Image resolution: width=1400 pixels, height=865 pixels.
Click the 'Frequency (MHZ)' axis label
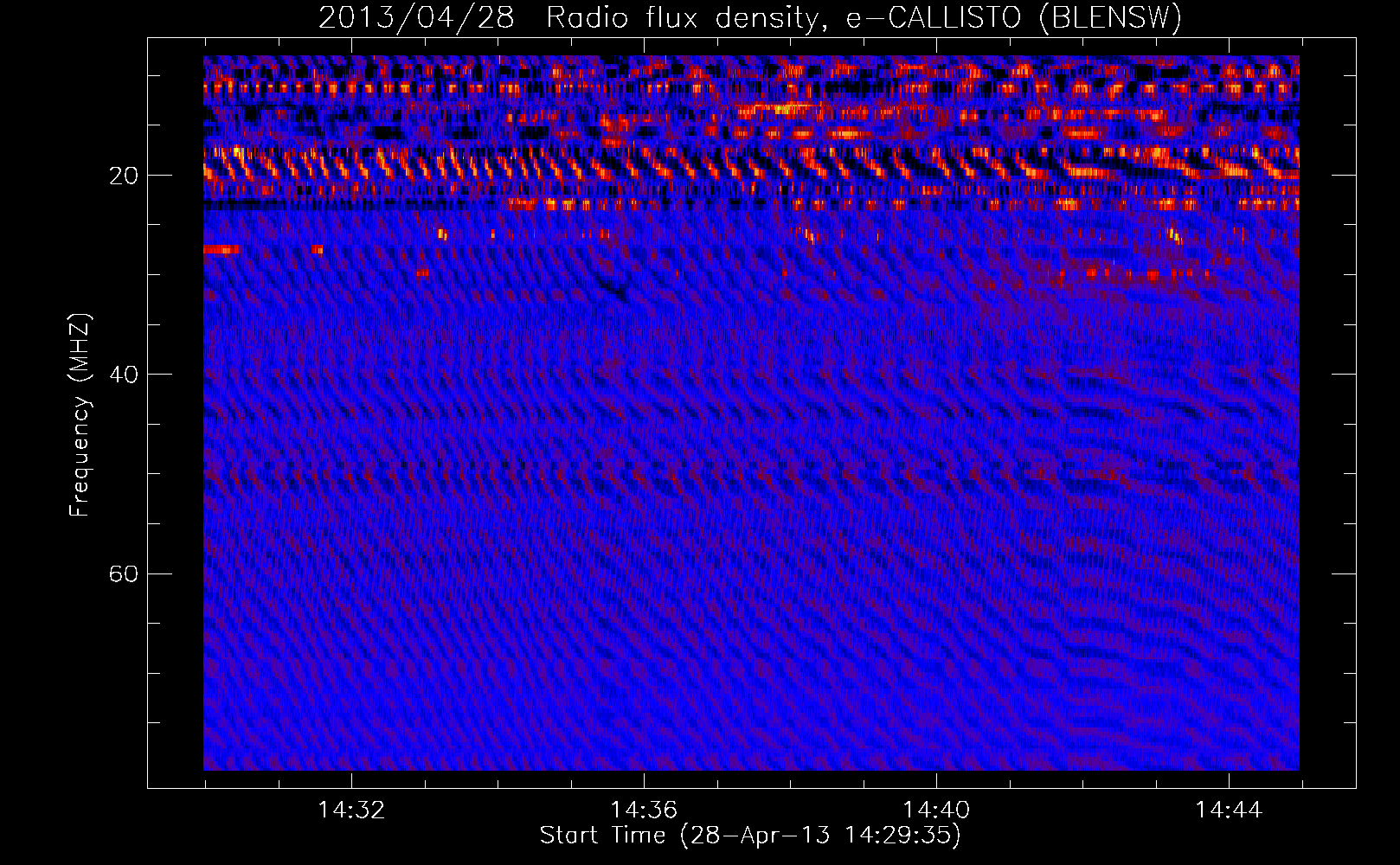coord(79,415)
